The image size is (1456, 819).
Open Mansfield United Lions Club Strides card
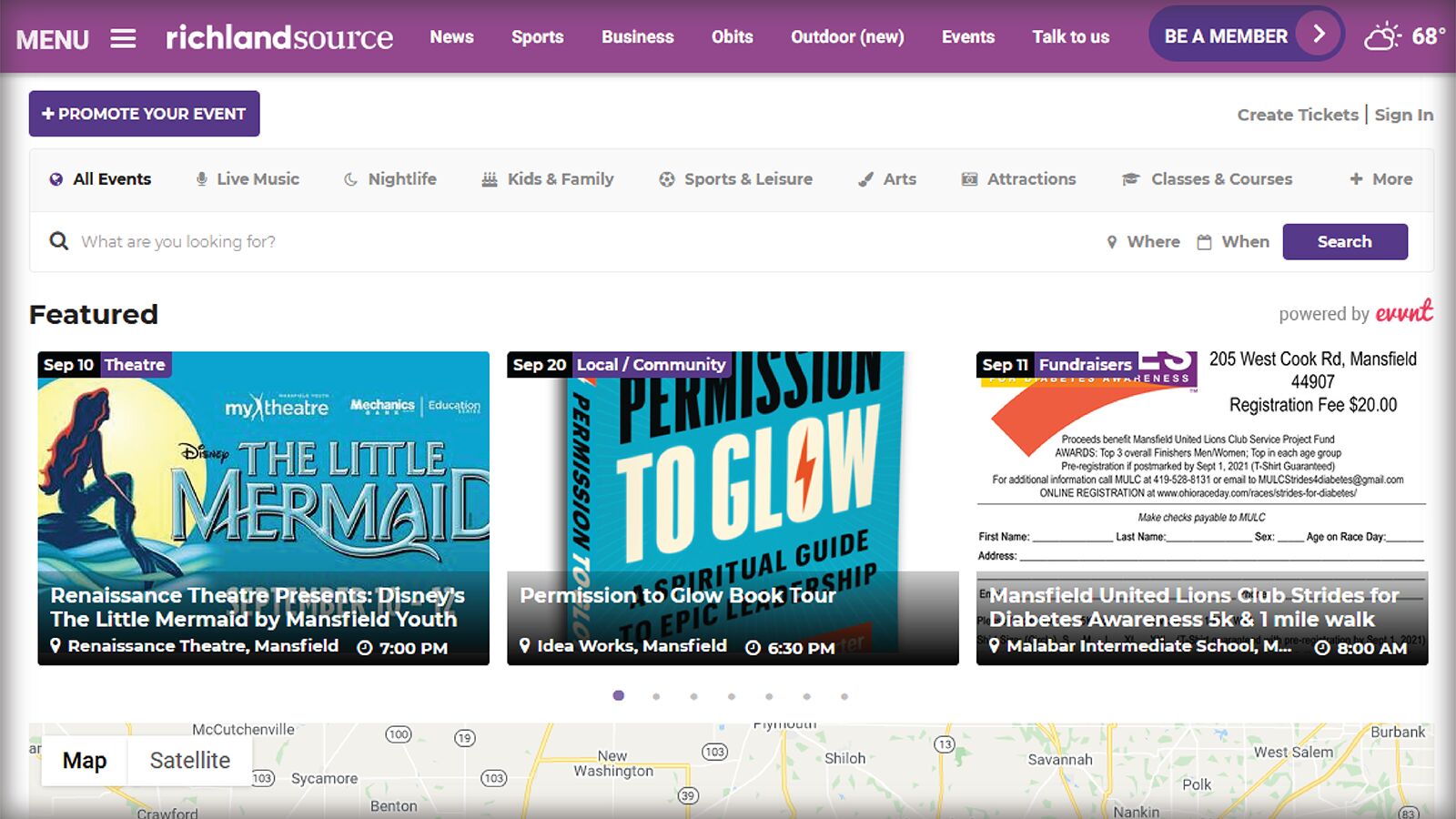1202,508
